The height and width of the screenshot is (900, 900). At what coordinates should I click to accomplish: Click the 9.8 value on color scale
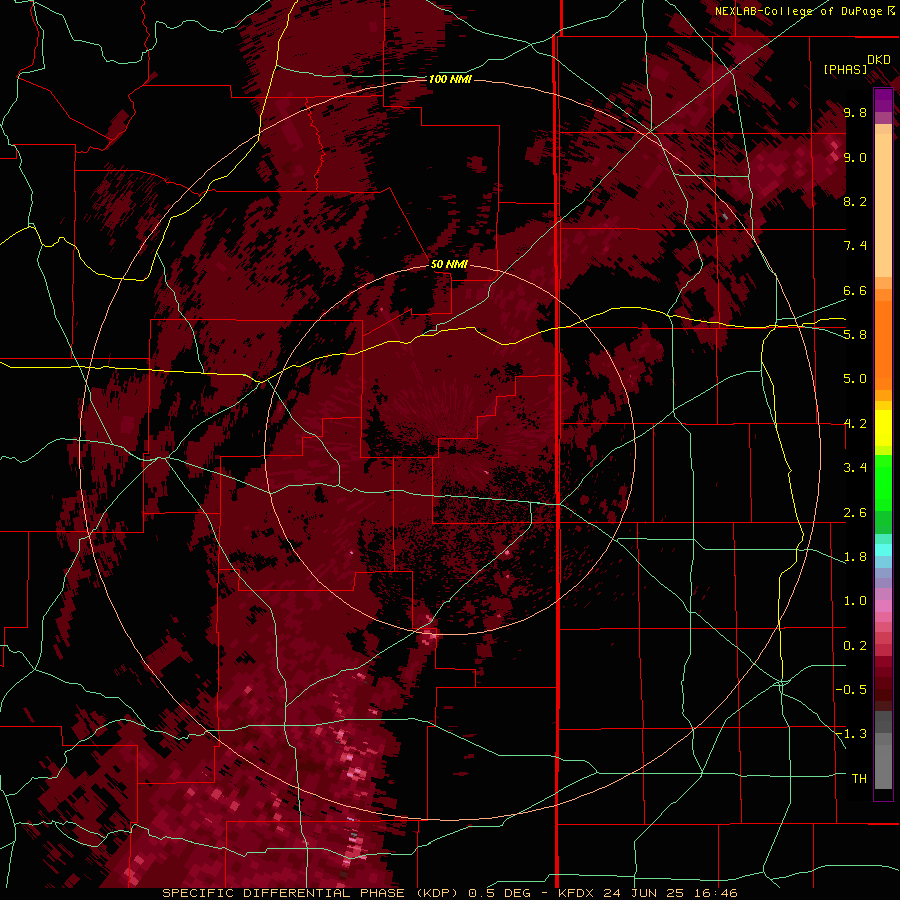pos(855,112)
